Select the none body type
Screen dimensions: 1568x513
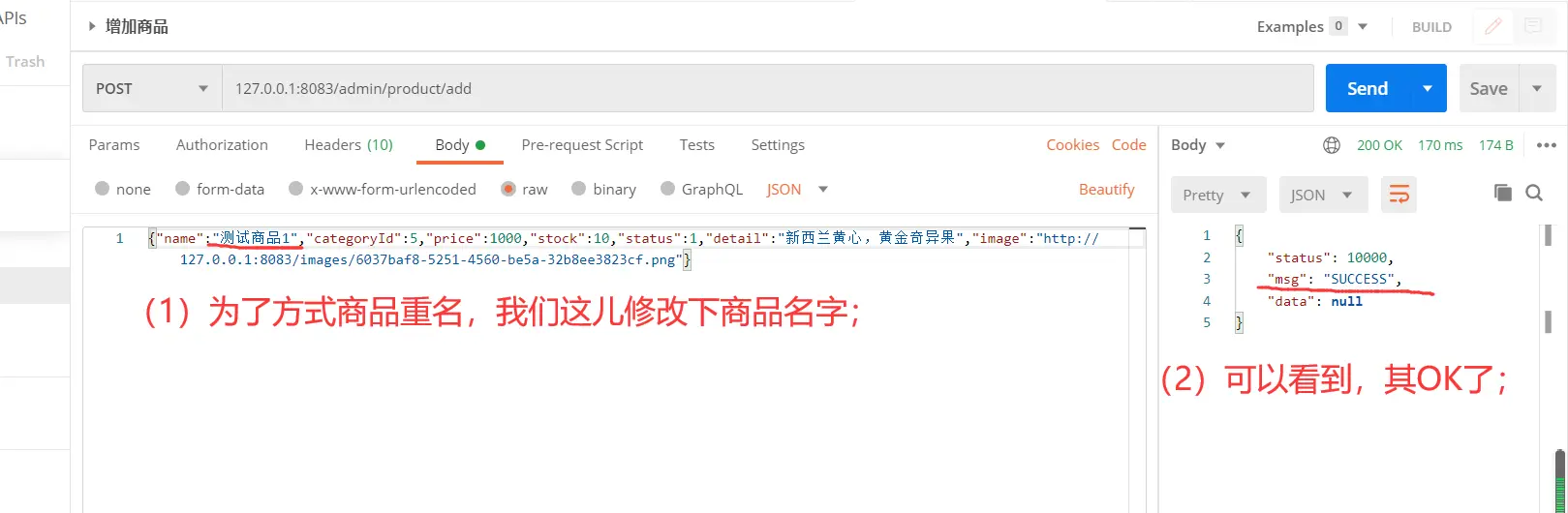point(123,189)
